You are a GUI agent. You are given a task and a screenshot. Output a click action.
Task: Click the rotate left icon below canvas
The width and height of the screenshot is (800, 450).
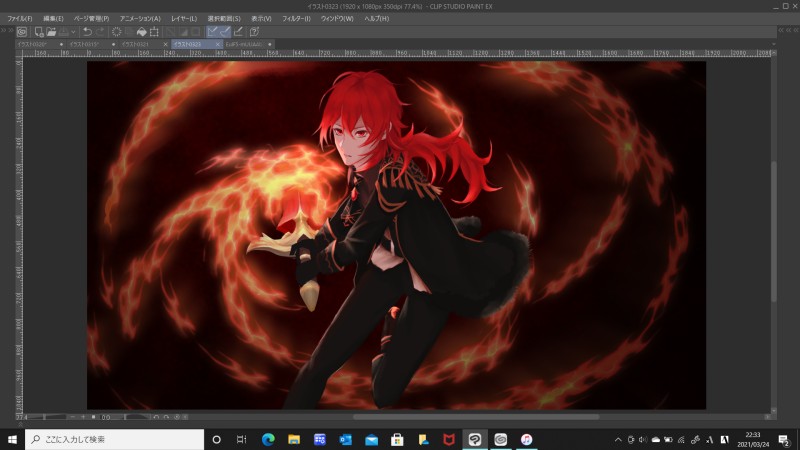156,417
